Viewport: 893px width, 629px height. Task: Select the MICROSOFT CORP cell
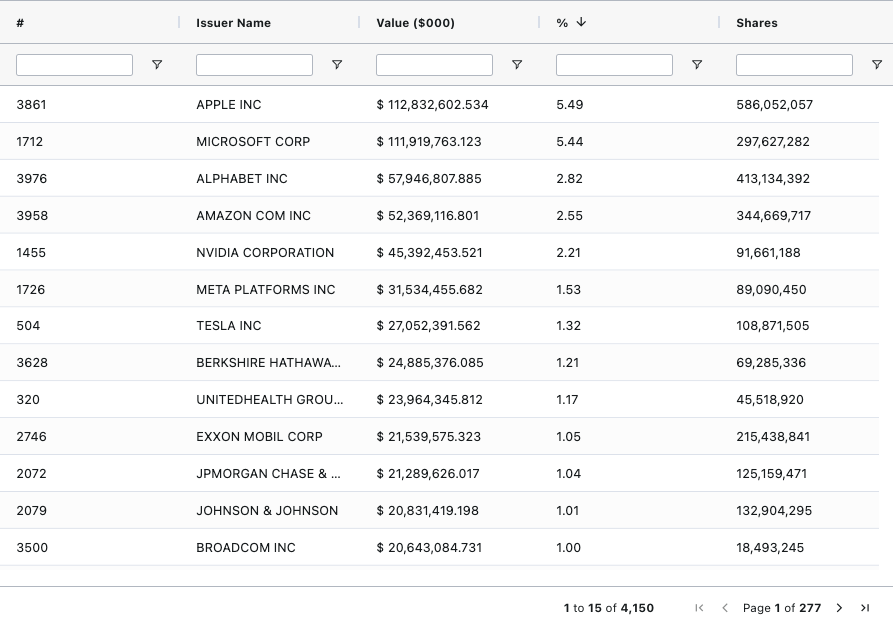(253, 142)
